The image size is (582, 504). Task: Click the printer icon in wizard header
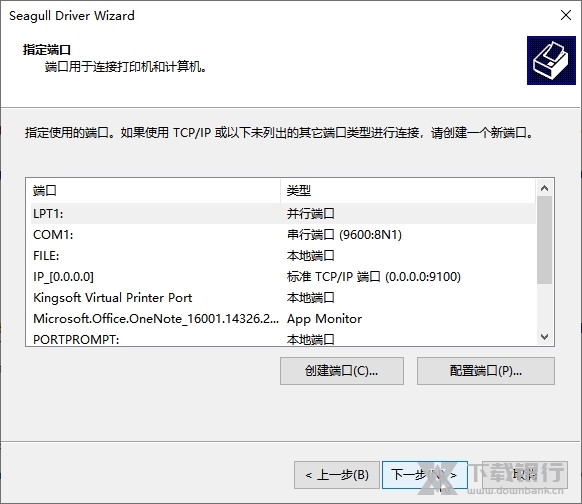pyautogui.click(x=551, y=60)
